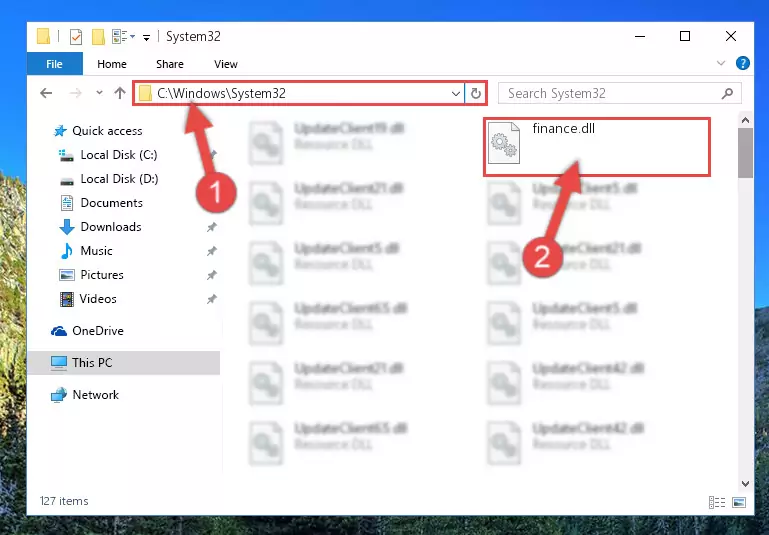Image resolution: width=769 pixels, height=535 pixels.
Task: Open Help with the question mark icon
Action: coord(743,63)
